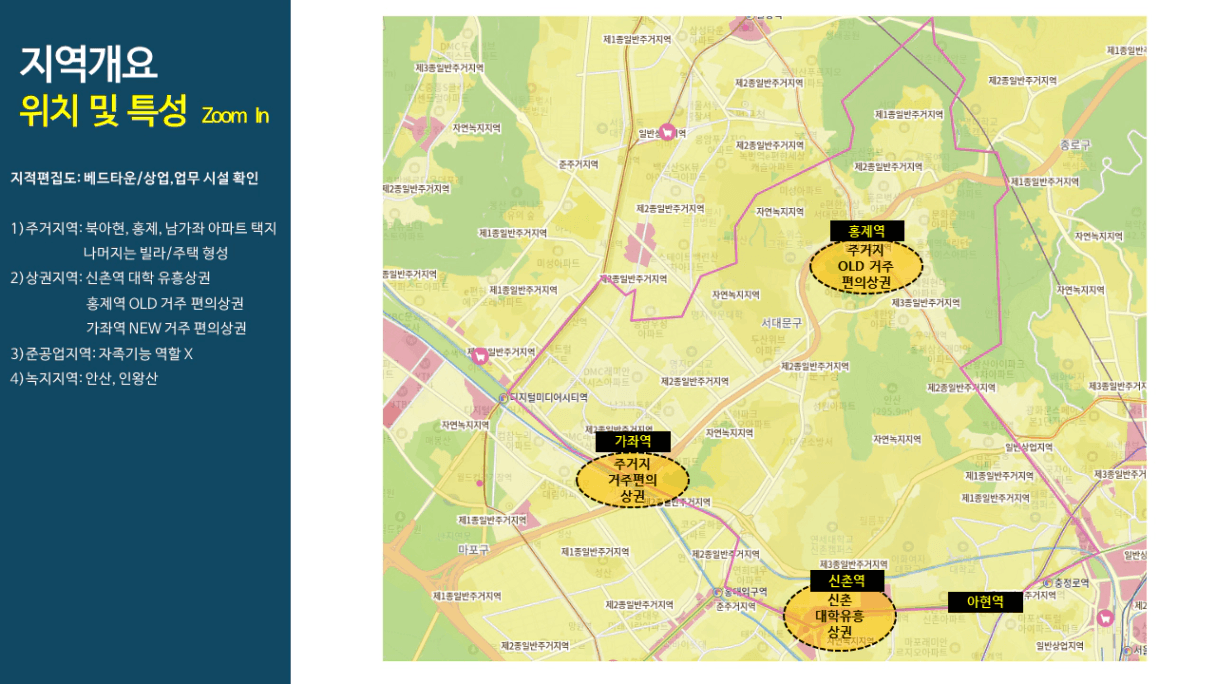The image size is (1216, 684).
Task: Click the 마포구 district label on map
Action: (x=473, y=549)
